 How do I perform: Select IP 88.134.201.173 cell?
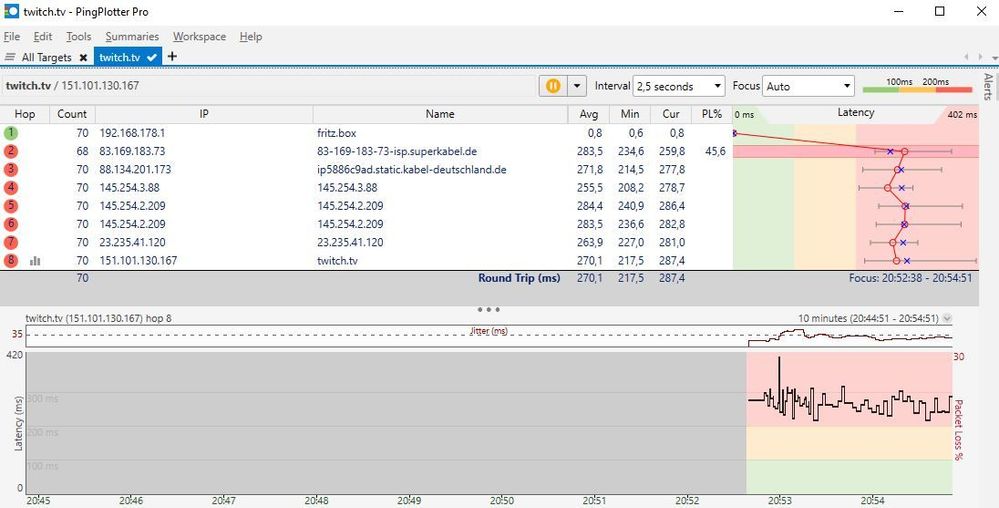pyautogui.click(x=135, y=170)
